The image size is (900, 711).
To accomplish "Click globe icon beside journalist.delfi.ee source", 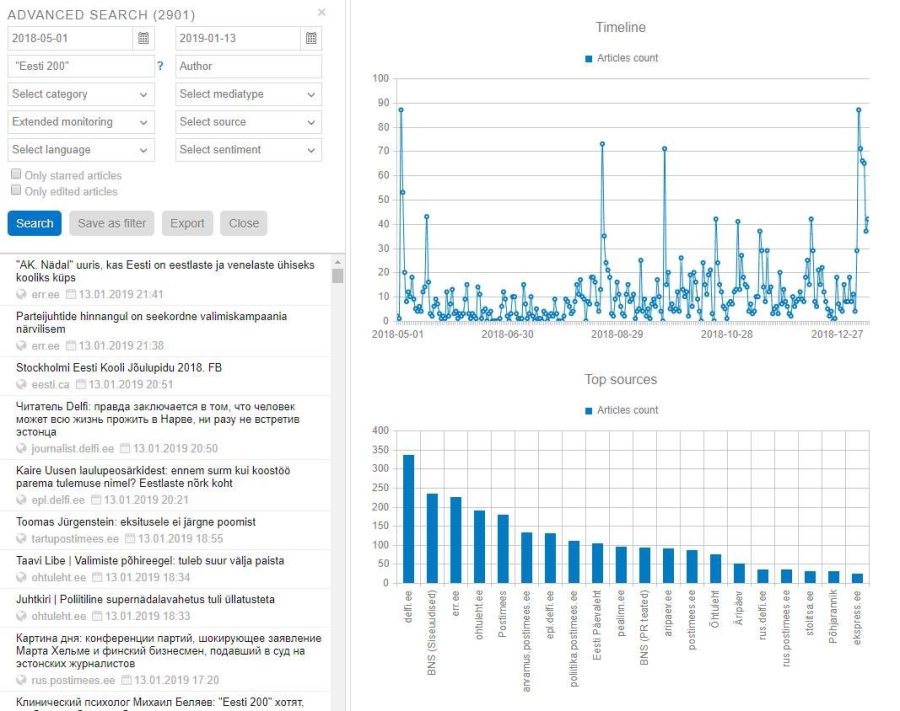I will click(x=21, y=449).
